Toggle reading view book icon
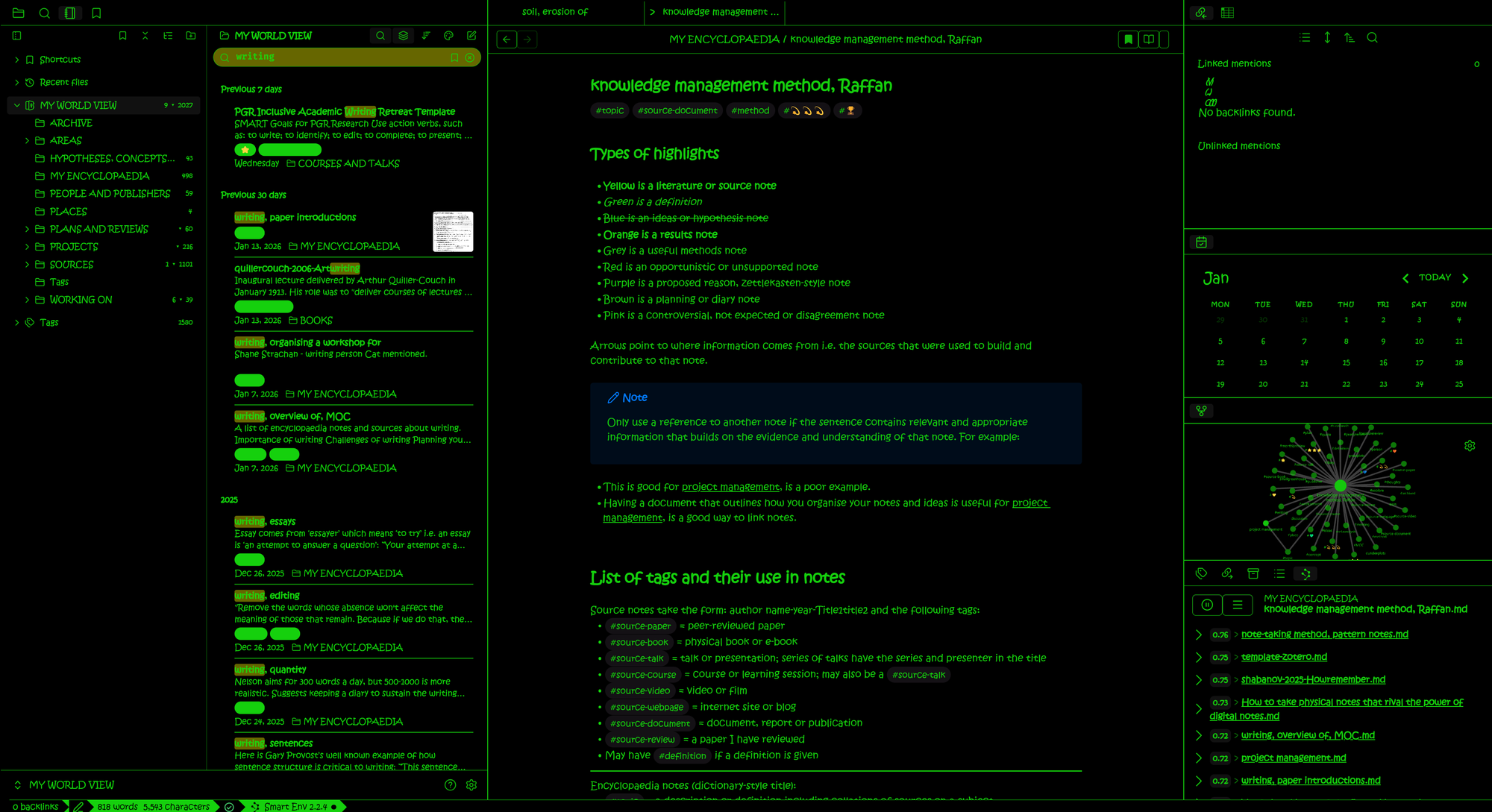The height and width of the screenshot is (812, 1492). [x=1150, y=40]
